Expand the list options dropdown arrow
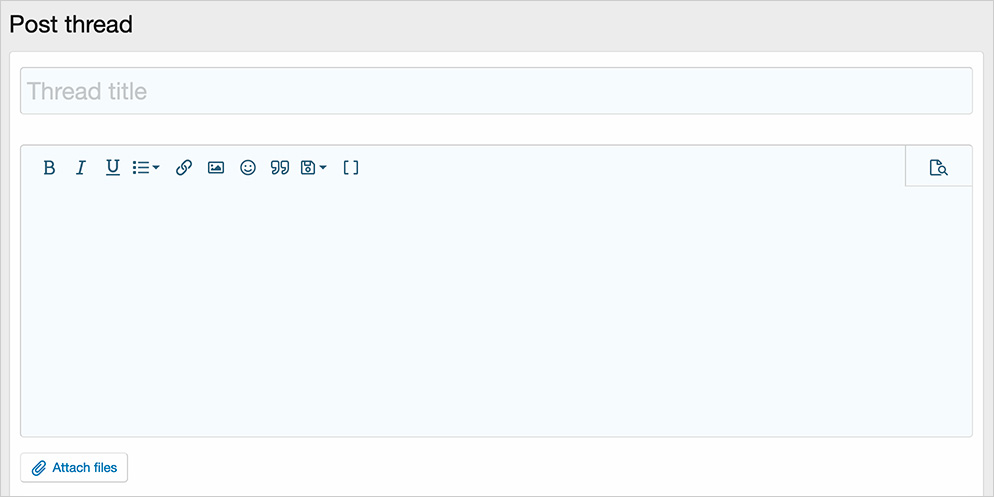This screenshot has width=994, height=497. [x=156, y=168]
